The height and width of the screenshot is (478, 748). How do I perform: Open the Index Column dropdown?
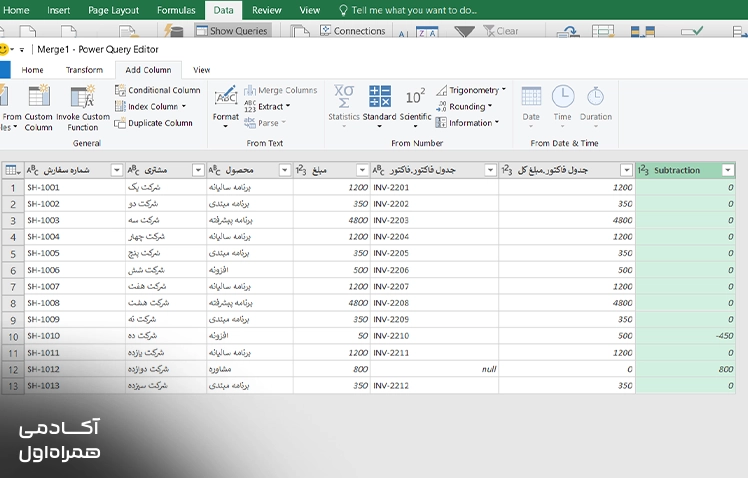[x=151, y=106]
